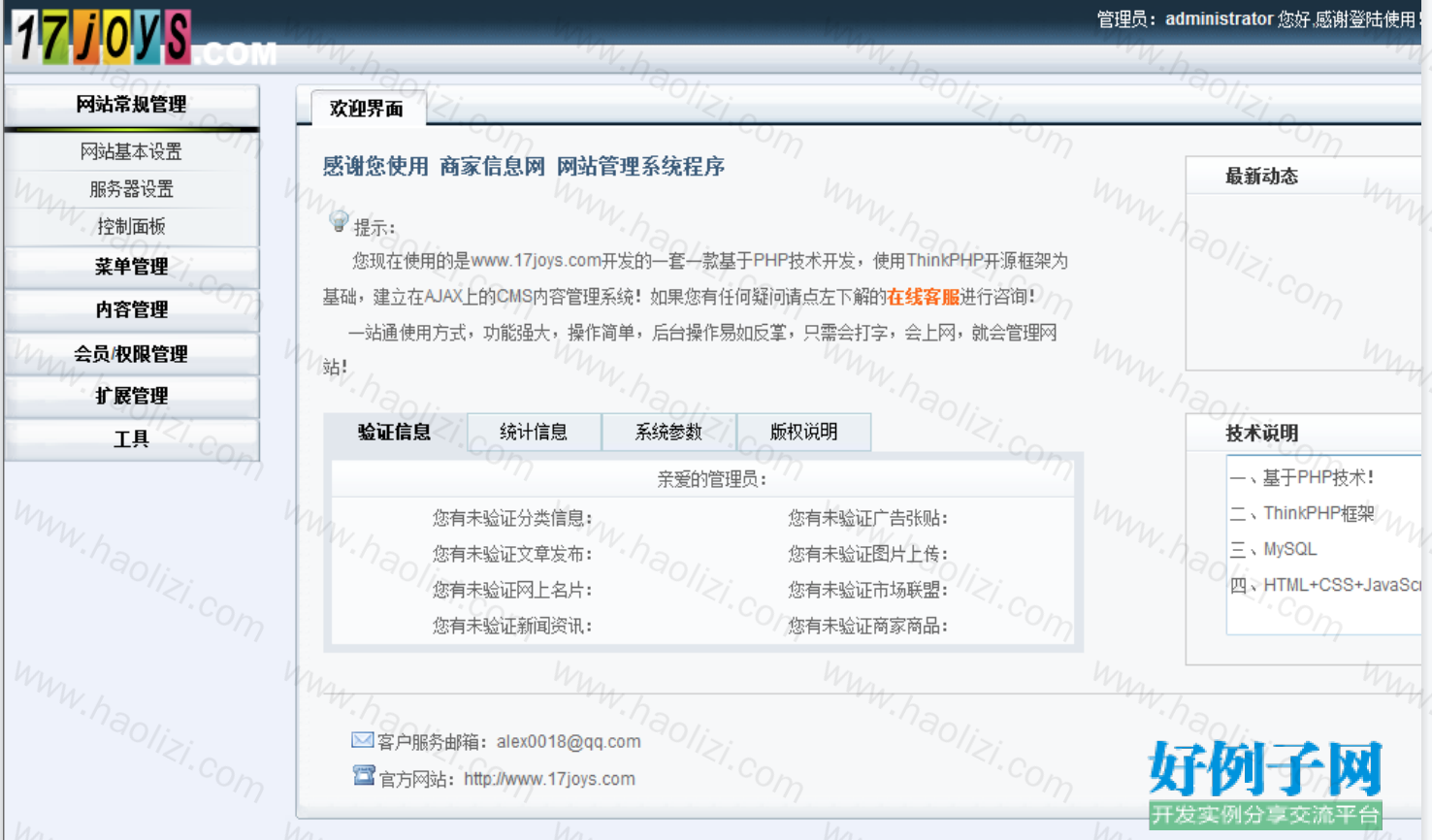Viewport: 1432px width, 840px height.
Task: Click the lightbulb tip icon
Action: coord(339,222)
